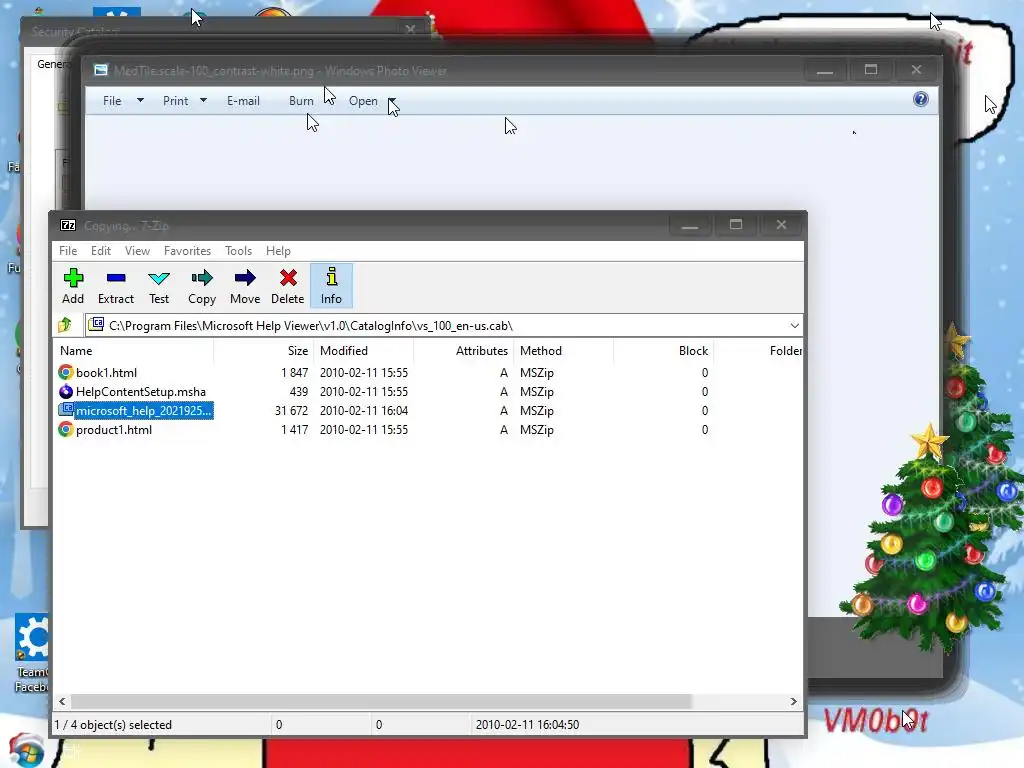
Task: Select the book1.html file
Action: point(106,372)
